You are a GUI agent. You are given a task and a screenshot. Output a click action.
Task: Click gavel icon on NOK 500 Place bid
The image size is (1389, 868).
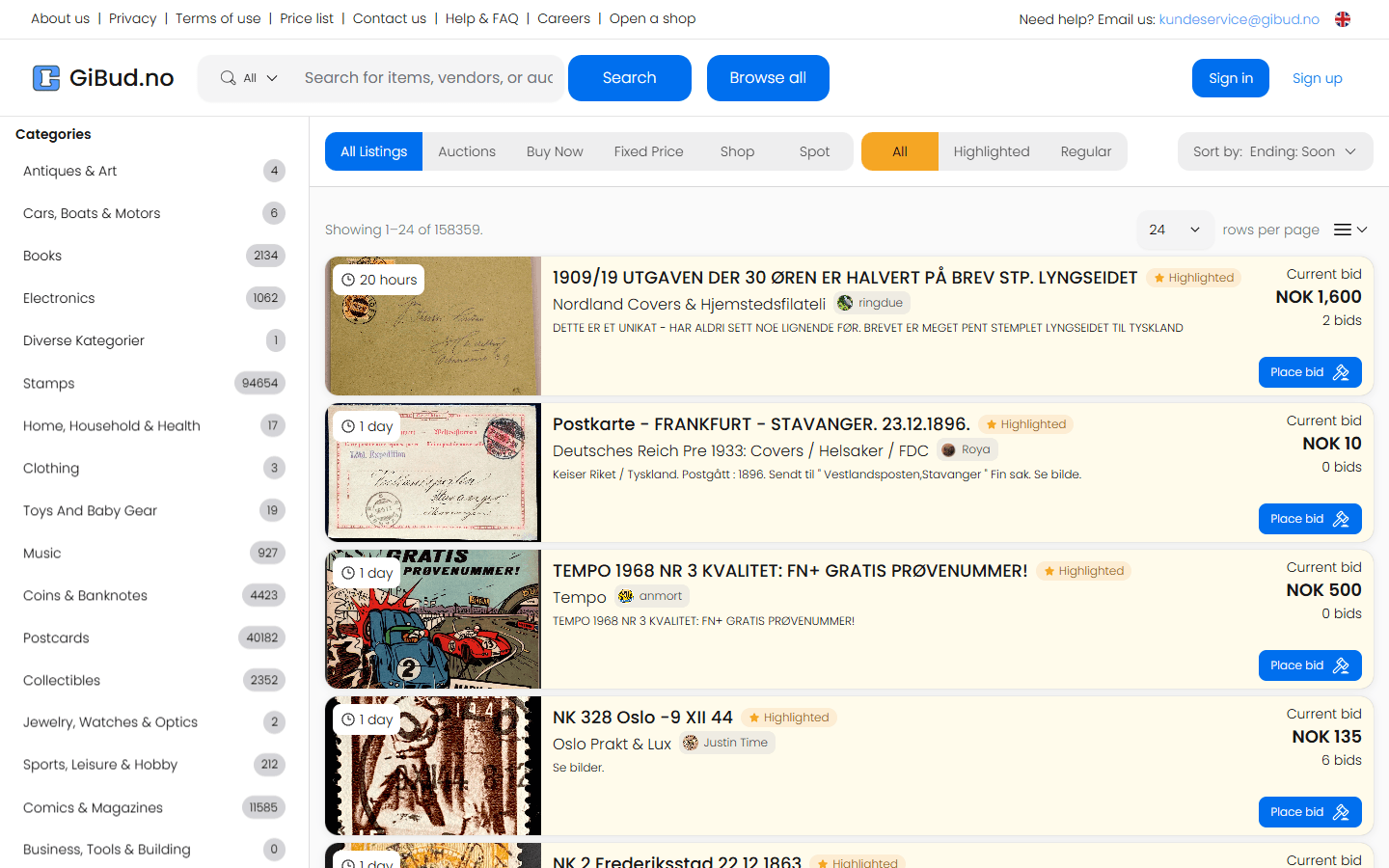coord(1341,665)
